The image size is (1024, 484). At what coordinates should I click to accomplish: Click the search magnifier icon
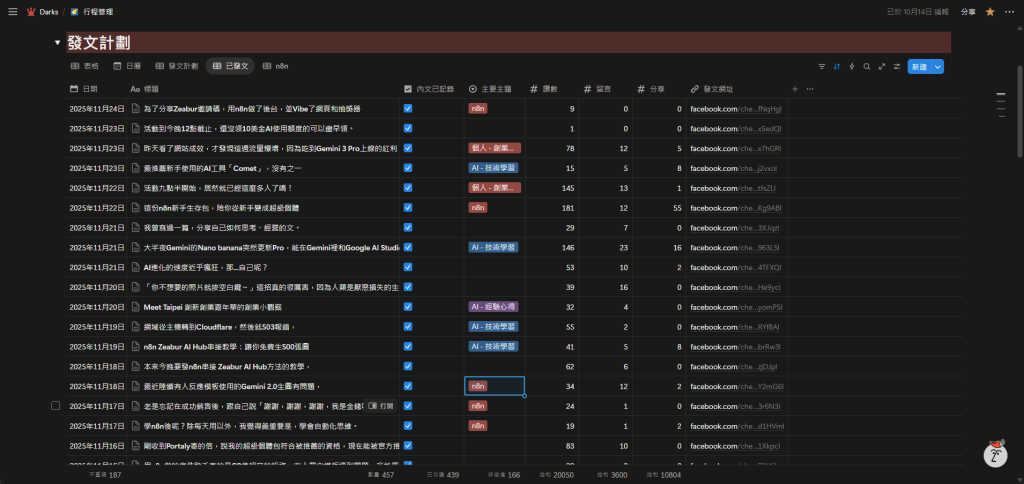(x=867, y=66)
